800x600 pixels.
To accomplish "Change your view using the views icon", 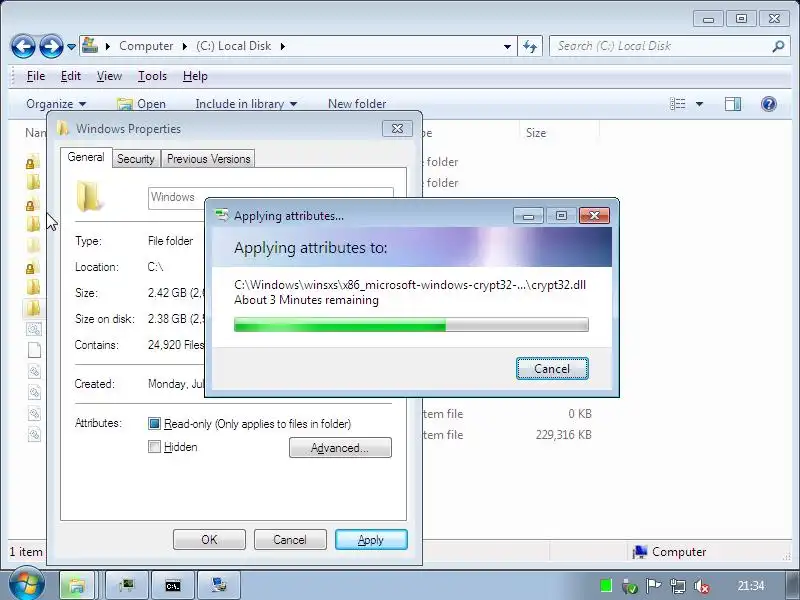I will coord(678,104).
